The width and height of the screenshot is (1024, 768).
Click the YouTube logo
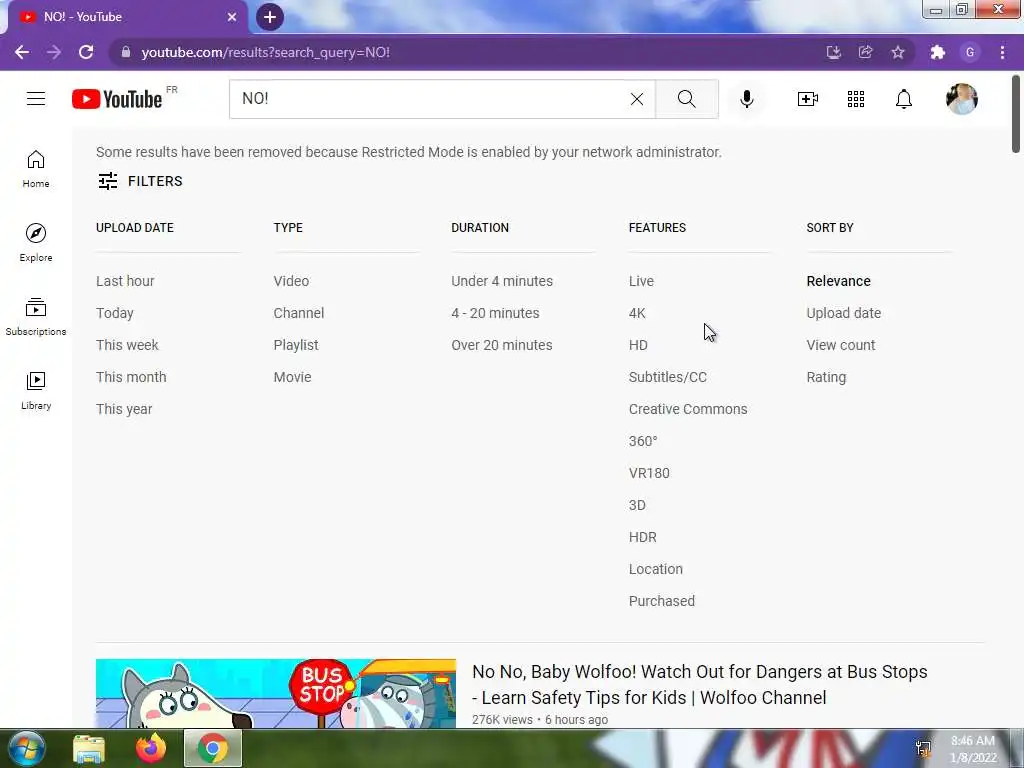(x=118, y=99)
